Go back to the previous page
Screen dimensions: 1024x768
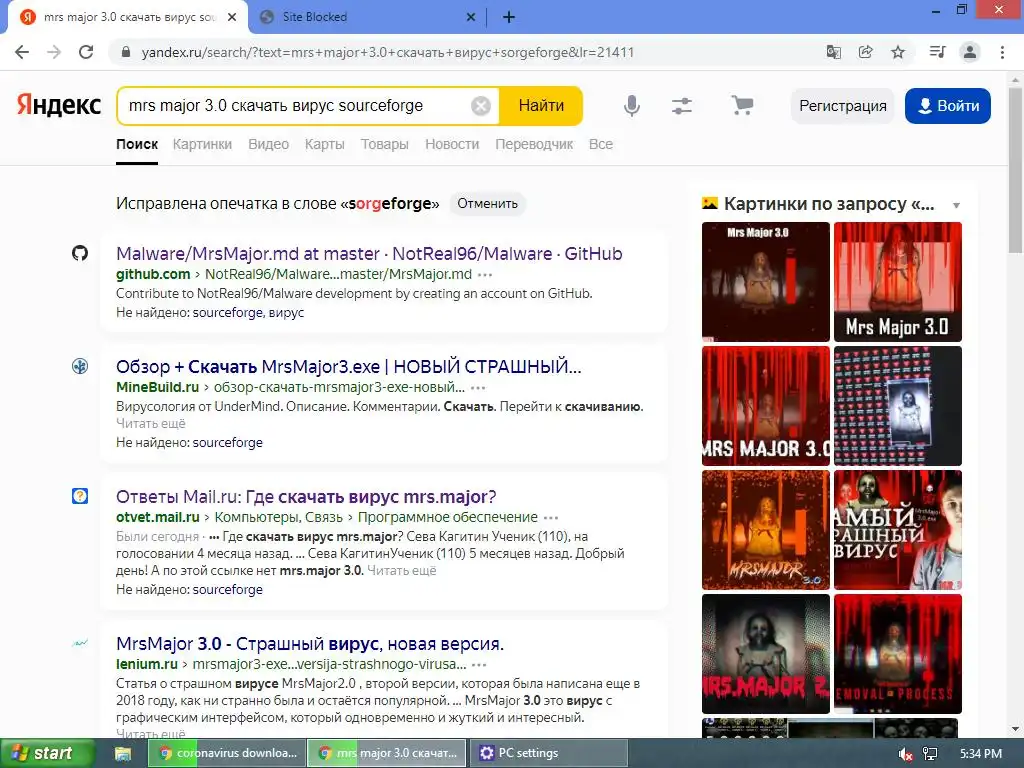pos(22,52)
